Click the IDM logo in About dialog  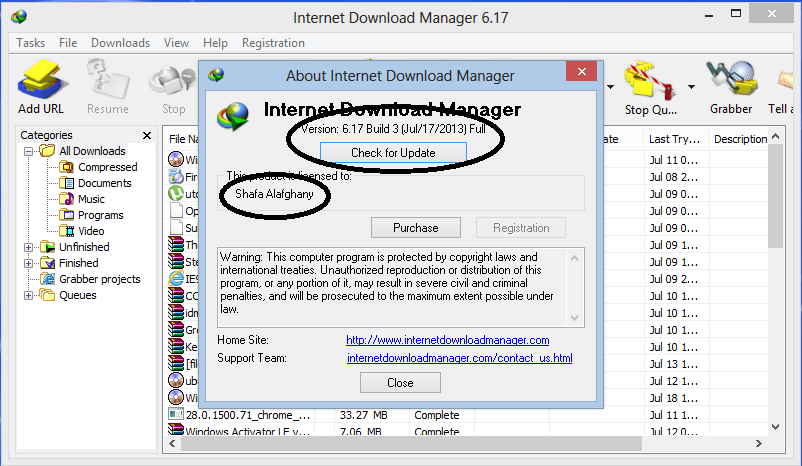[233, 116]
